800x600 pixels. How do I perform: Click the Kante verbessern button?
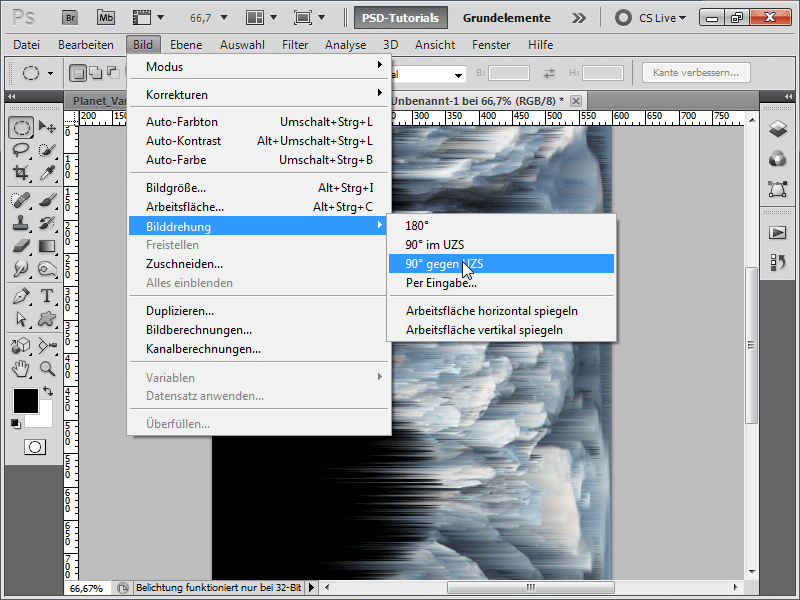[696, 72]
